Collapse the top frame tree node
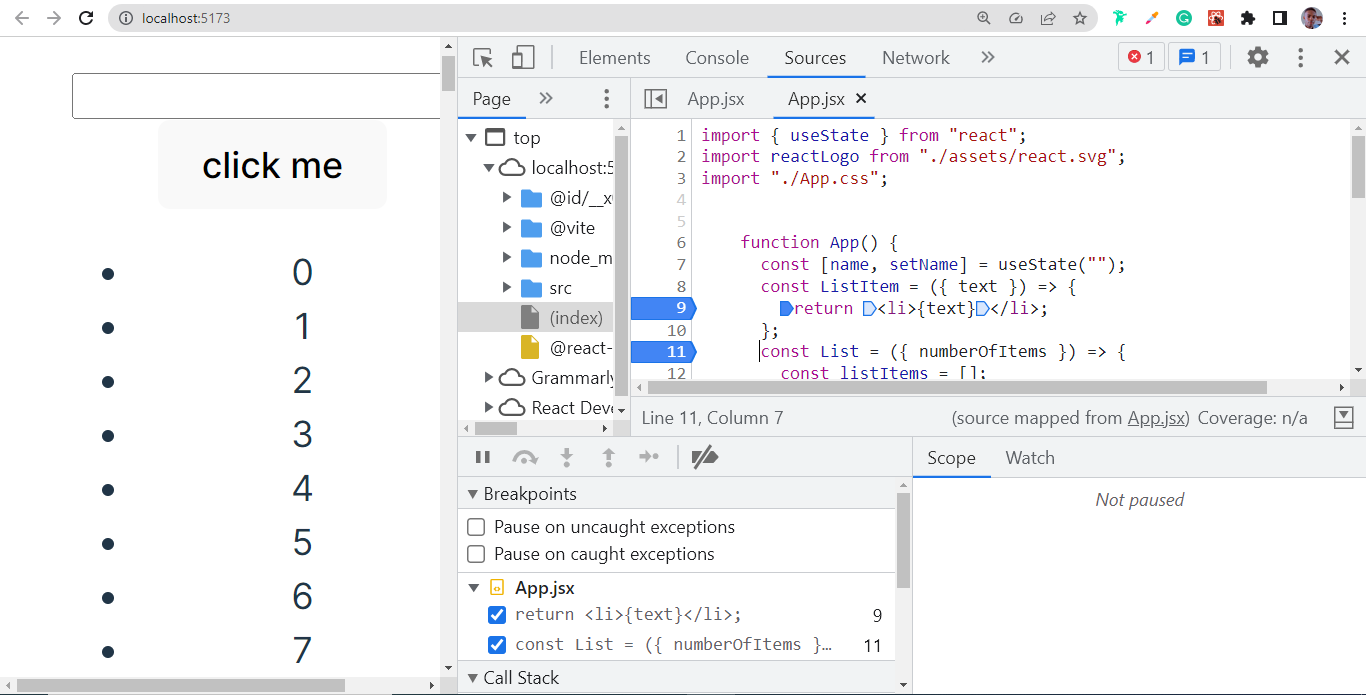This screenshot has width=1366, height=695. tap(471, 138)
